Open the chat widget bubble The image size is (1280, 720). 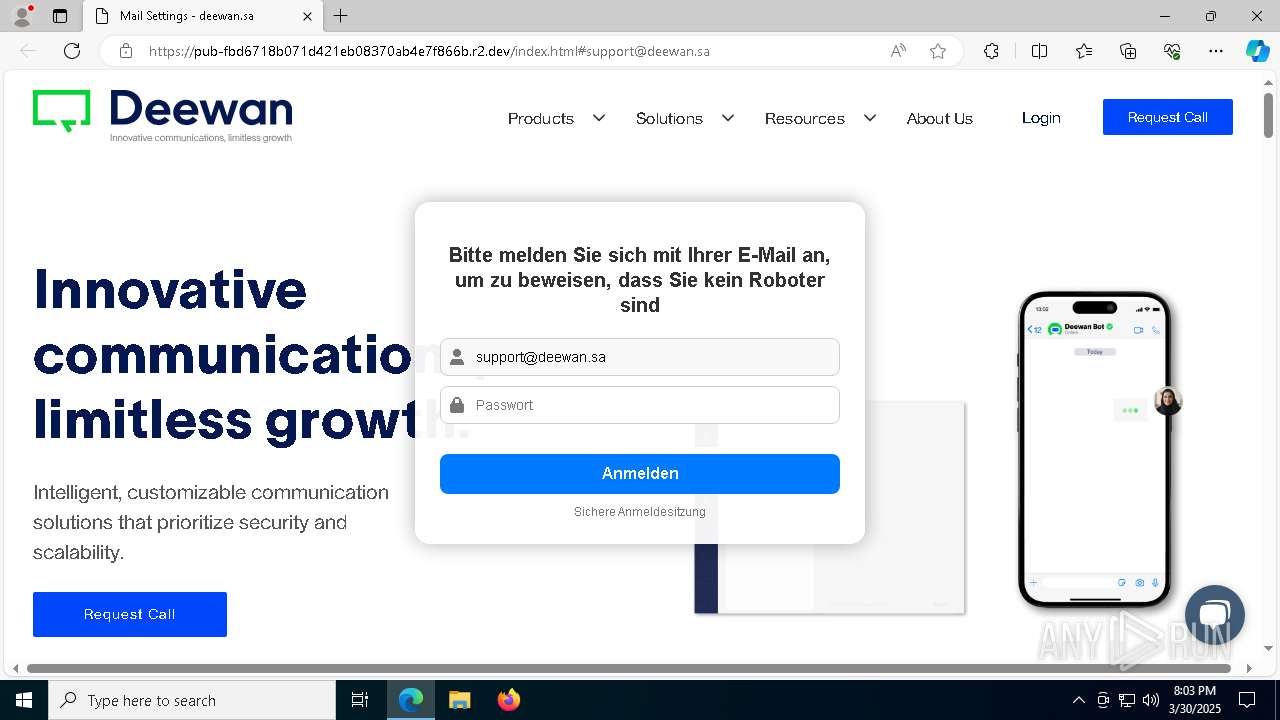point(1214,615)
